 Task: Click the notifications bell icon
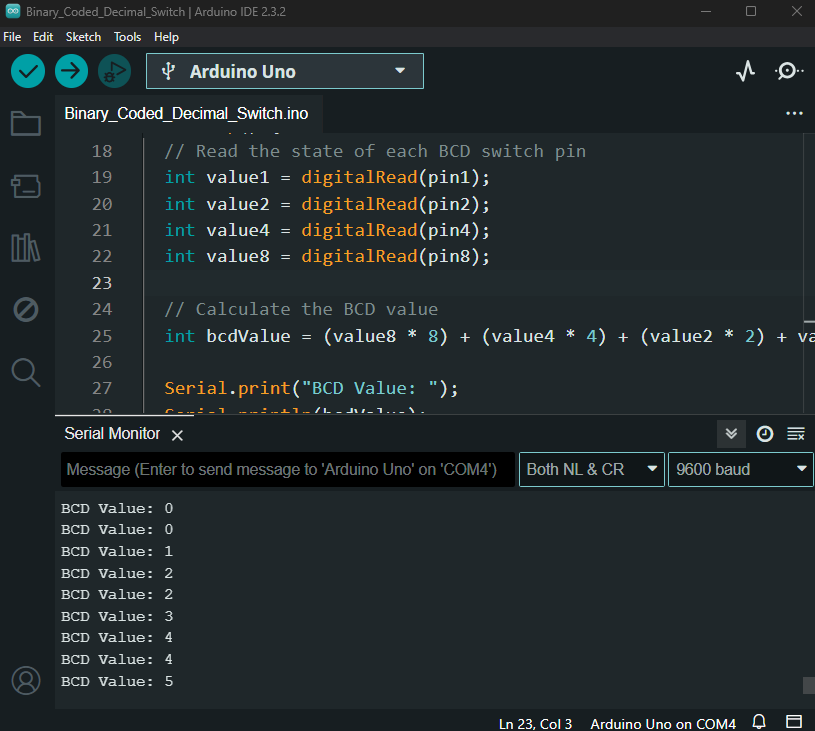[759, 722]
